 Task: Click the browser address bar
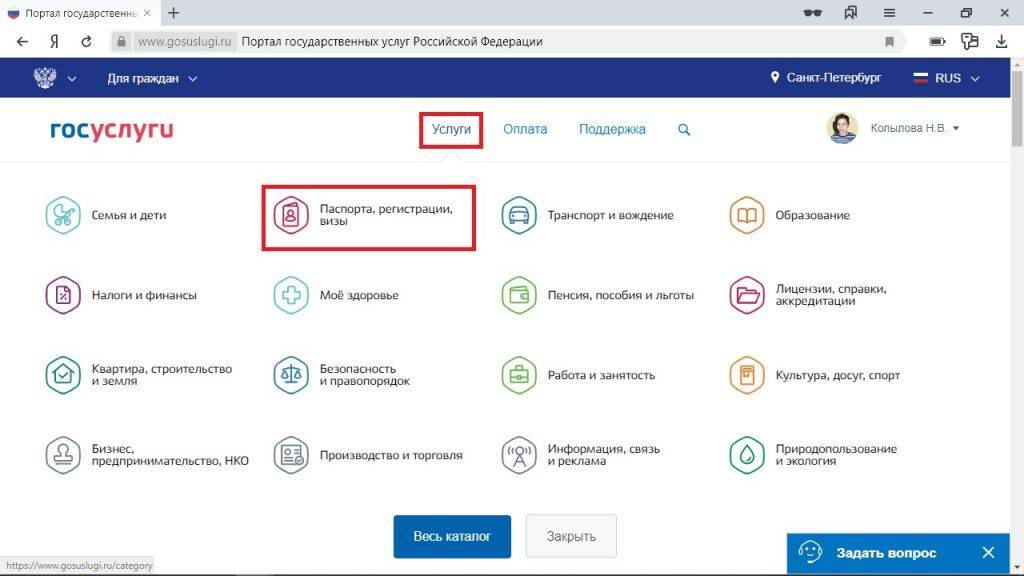500,42
